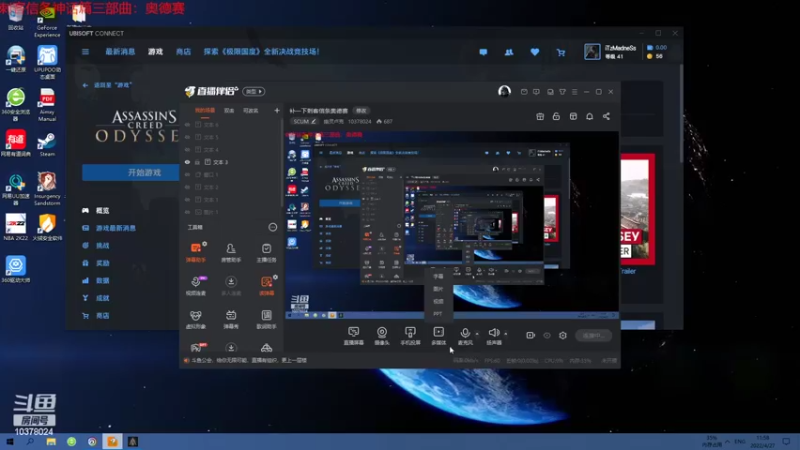Viewport: 800px width, 450px height.
Task: Expand speaker options arrow
Action: [x=506, y=334]
